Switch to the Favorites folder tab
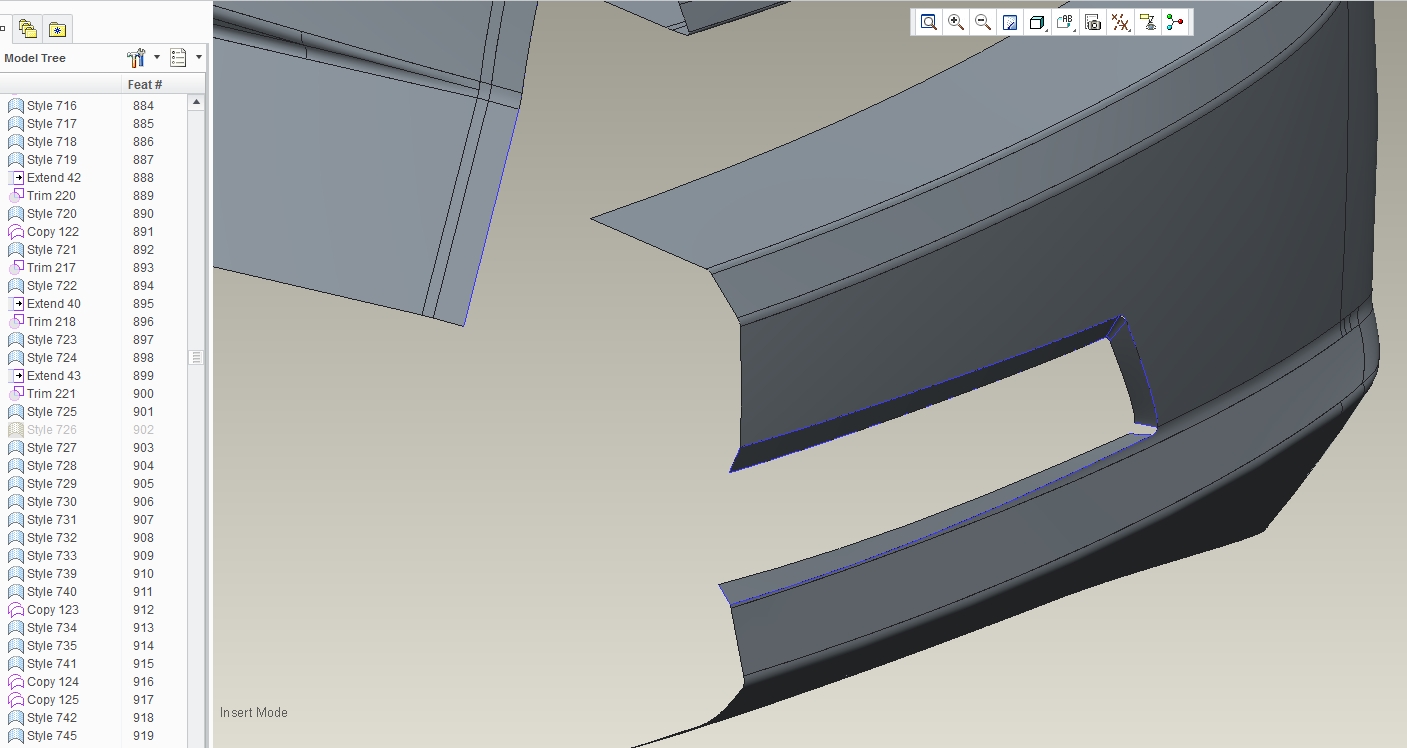 click(57, 29)
